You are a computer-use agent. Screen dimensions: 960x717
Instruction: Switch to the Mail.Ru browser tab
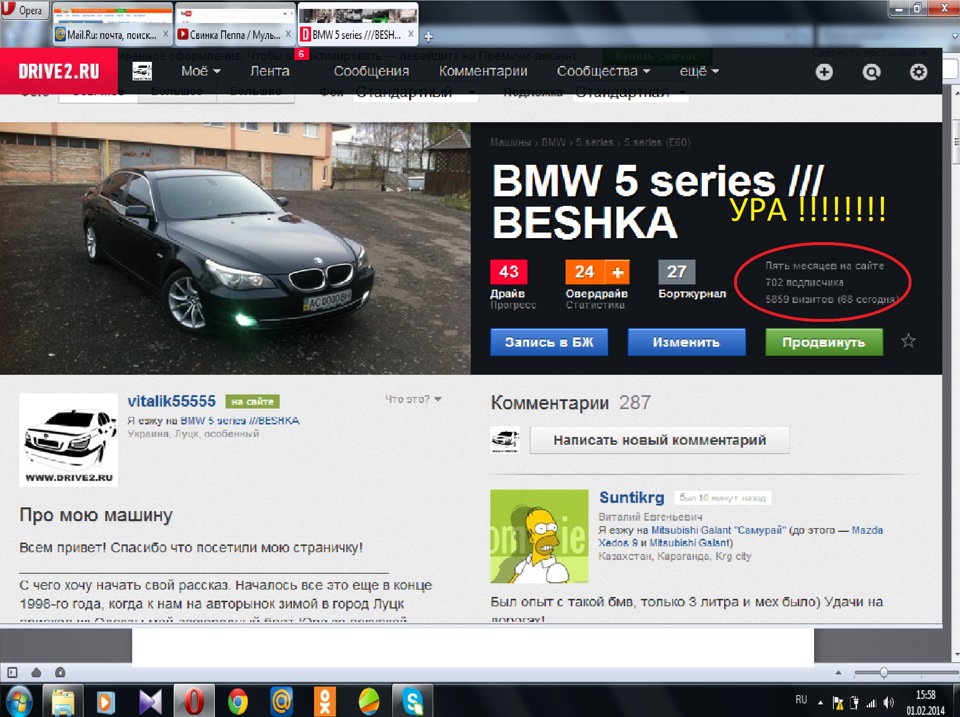click(x=111, y=35)
